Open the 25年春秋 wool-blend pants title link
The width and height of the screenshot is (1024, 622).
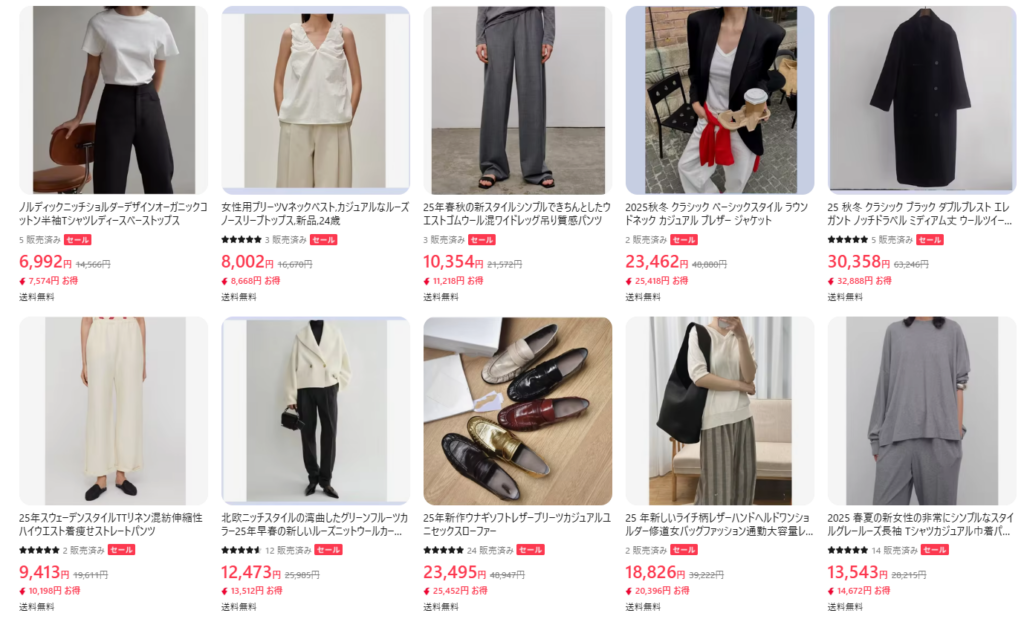click(x=517, y=214)
